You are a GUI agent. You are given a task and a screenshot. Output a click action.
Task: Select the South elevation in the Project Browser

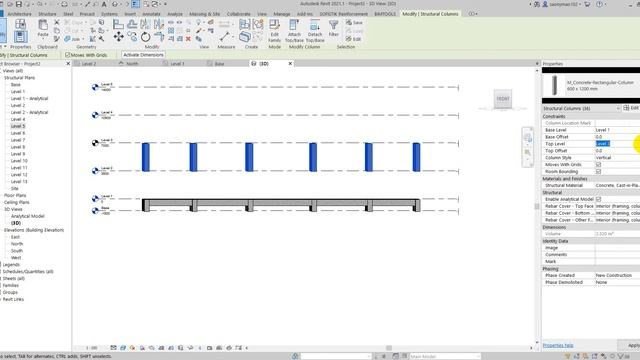coord(17,251)
